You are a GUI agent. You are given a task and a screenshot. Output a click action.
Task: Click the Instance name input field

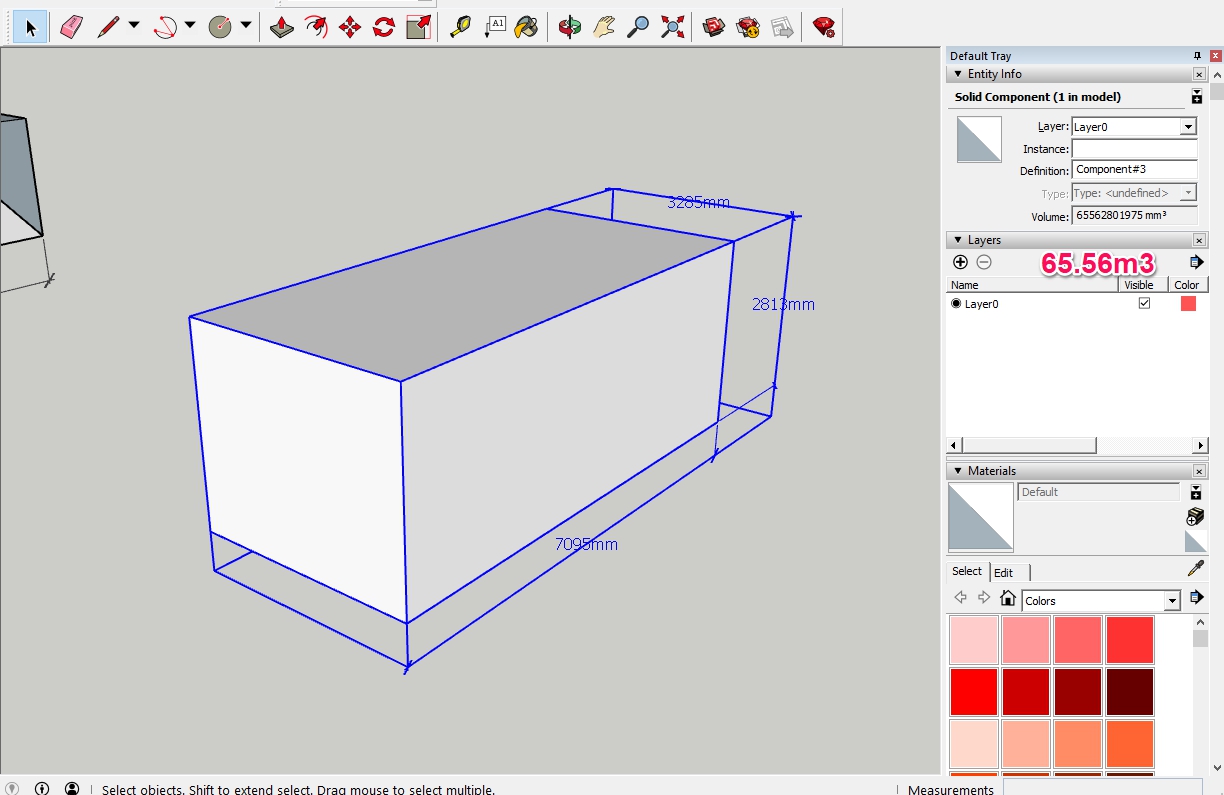(x=1134, y=149)
